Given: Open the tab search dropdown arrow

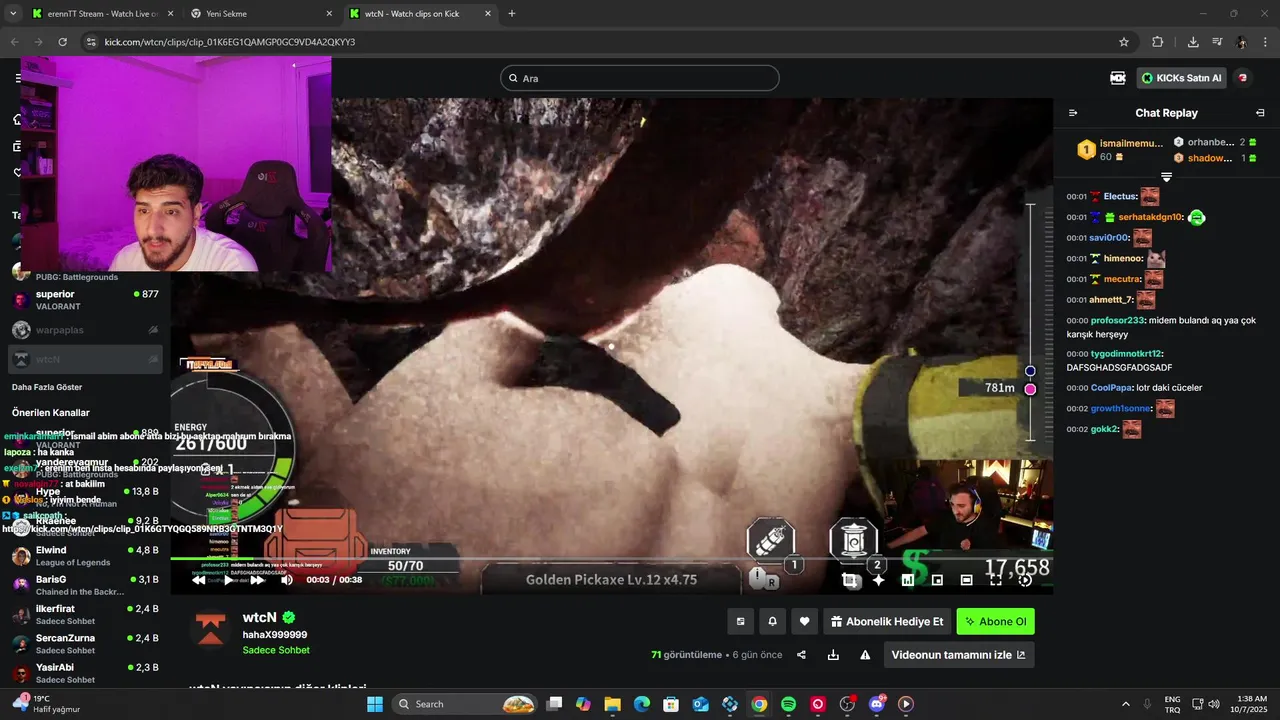Looking at the screenshot, I should pyautogui.click(x=13, y=14).
